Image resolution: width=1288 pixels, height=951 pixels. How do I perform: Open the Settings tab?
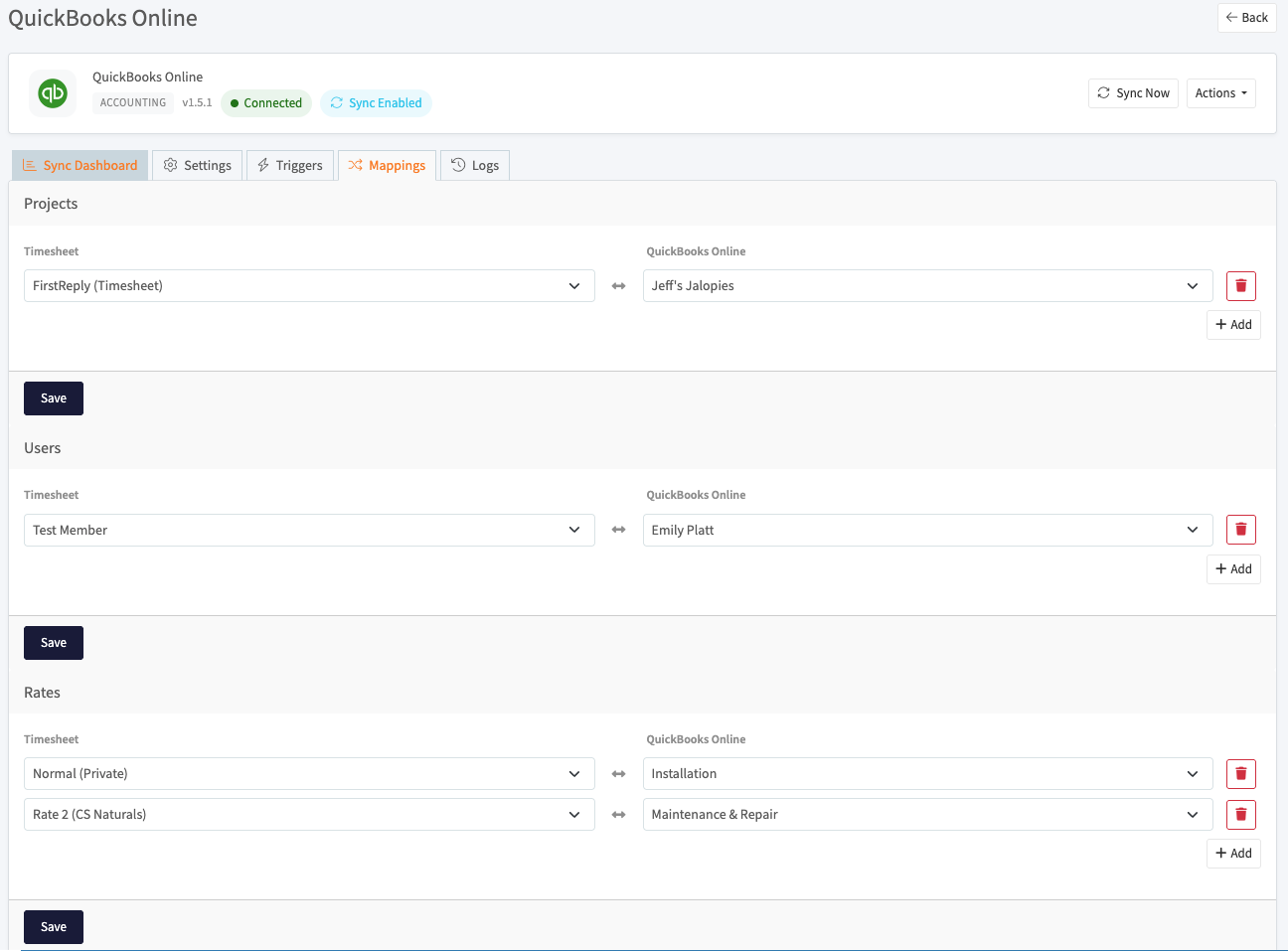pos(197,165)
